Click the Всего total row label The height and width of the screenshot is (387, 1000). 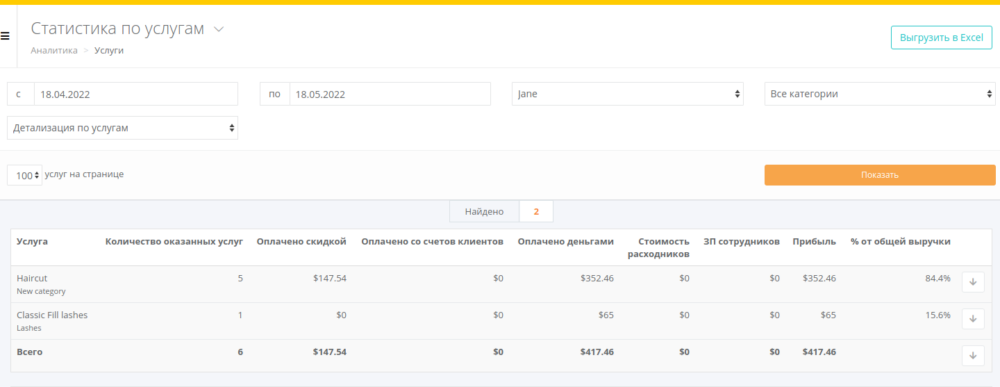click(x=29, y=352)
